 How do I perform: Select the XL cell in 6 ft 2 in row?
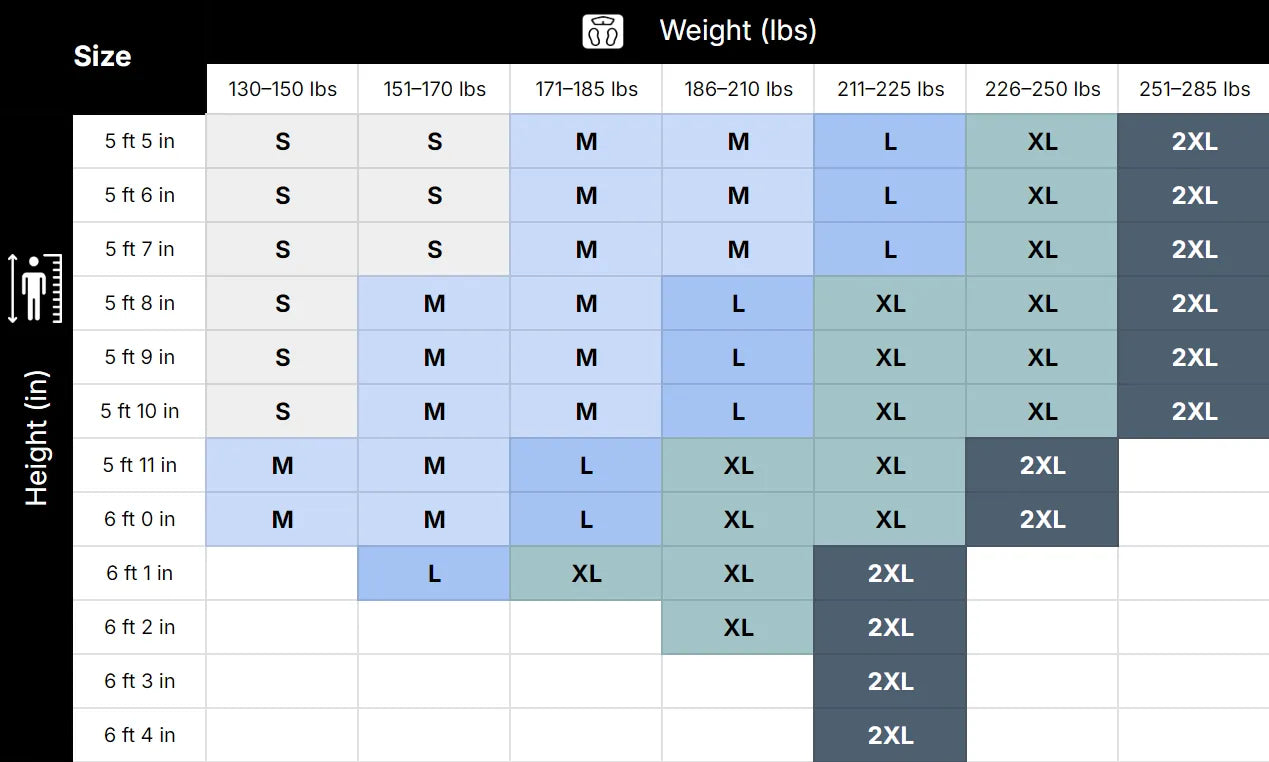pos(738,628)
